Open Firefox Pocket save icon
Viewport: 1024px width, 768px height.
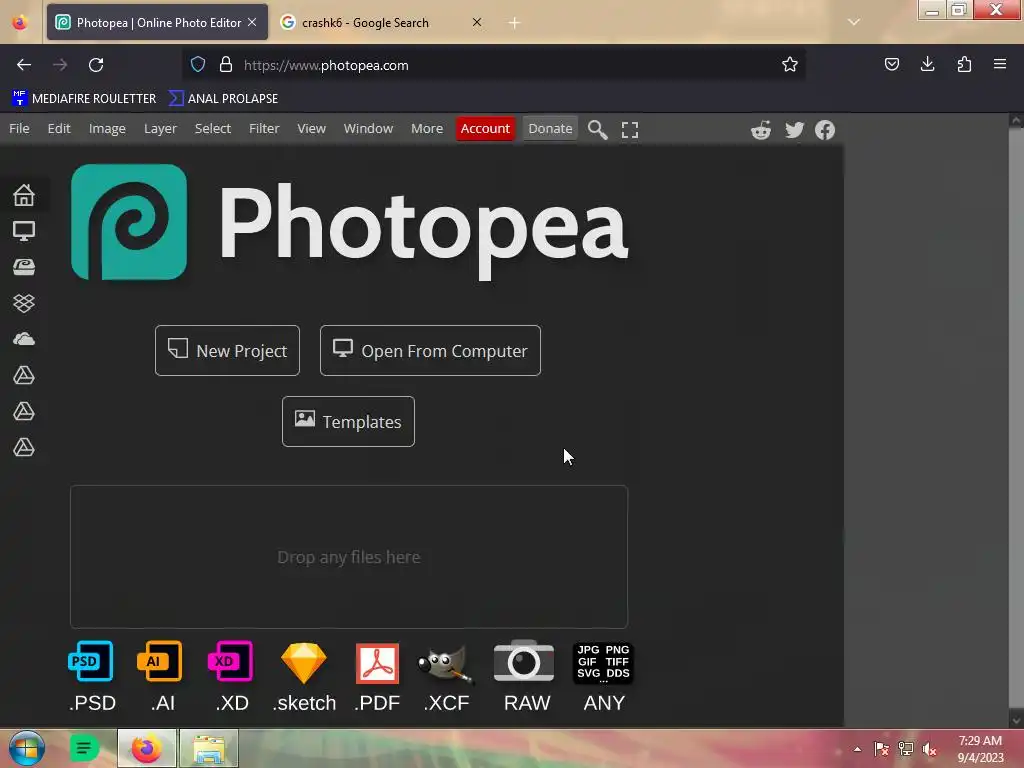tap(891, 64)
